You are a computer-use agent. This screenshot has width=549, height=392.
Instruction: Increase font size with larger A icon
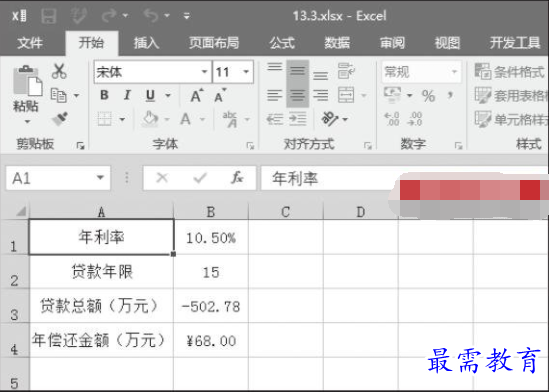pos(197,95)
